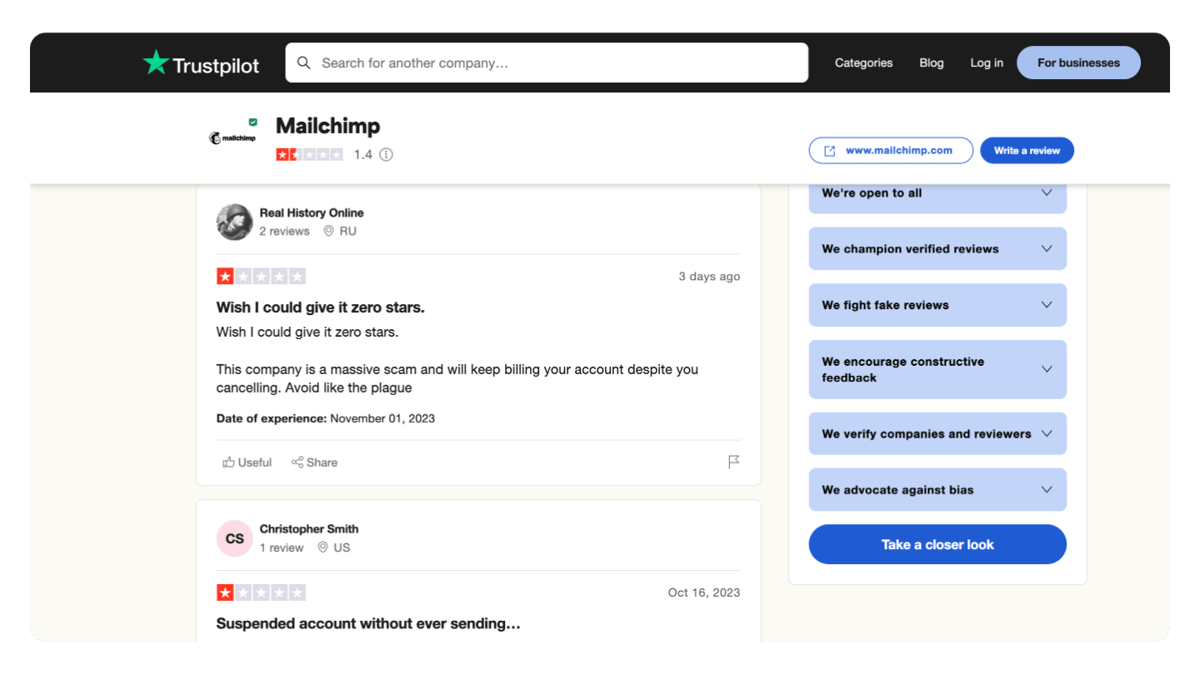Click Real History Online profile avatar
Viewport: 1200px width, 675px height.
click(x=234, y=222)
